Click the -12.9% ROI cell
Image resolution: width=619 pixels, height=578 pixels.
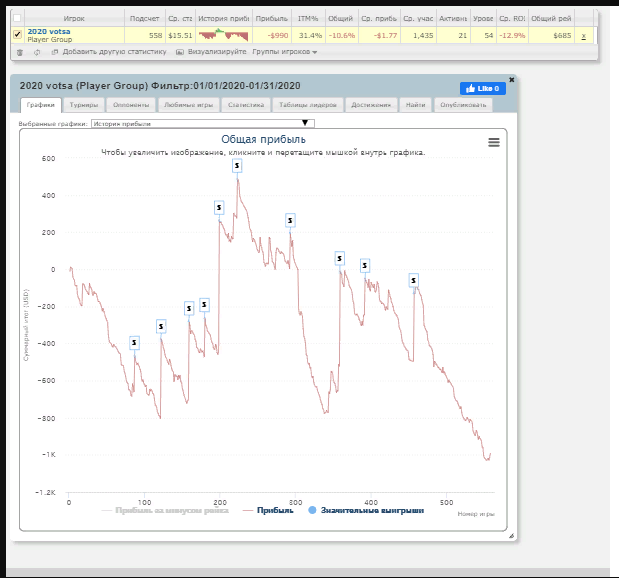[512, 36]
